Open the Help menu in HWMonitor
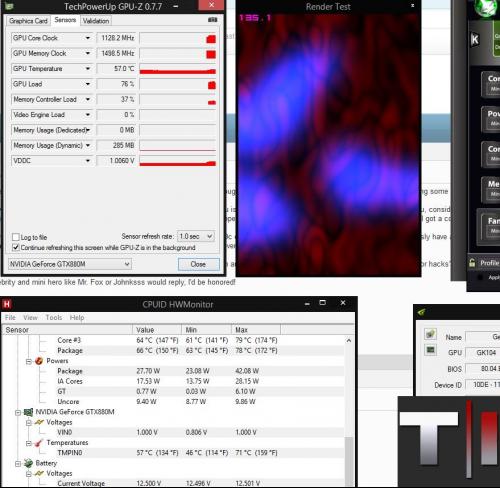The height and width of the screenshot is (488, 500). pyautogui.click(x=77, y=317)
